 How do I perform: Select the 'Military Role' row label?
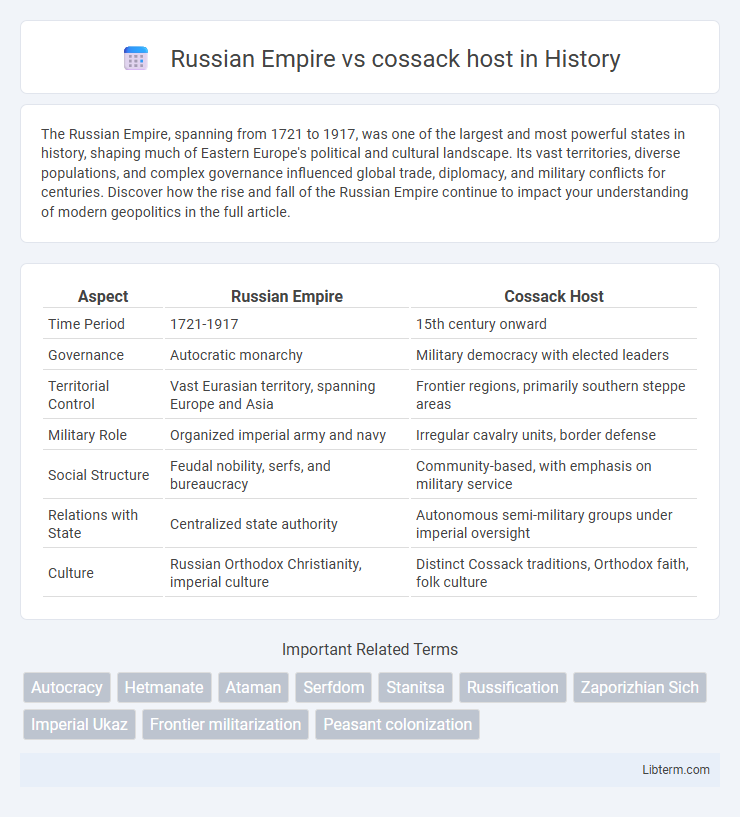(x=88, y=435)
